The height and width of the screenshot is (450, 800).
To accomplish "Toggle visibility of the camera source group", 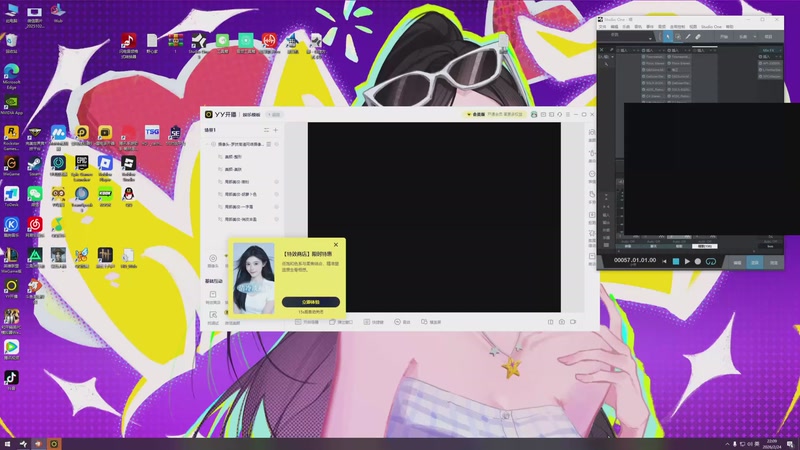I will pos(277,144).
